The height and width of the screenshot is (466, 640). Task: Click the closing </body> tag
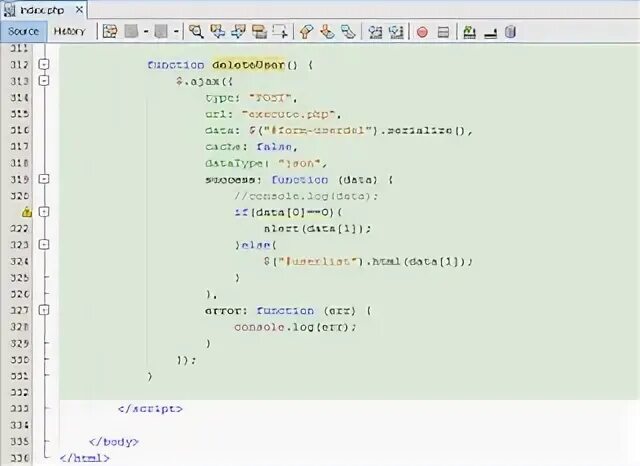pyautogui.click(x=114, y=442)
